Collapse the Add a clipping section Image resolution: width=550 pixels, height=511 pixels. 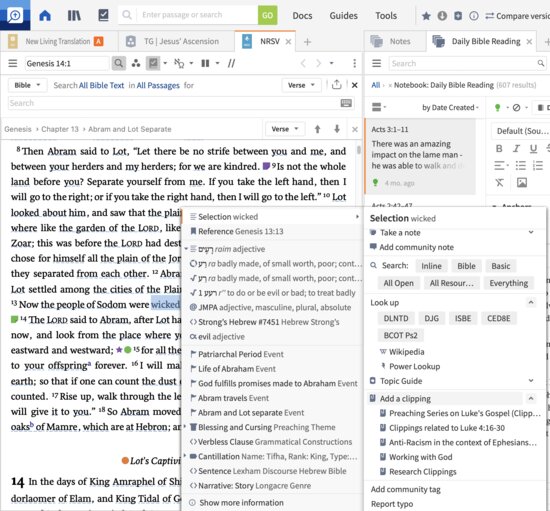(x=531, y=398)
